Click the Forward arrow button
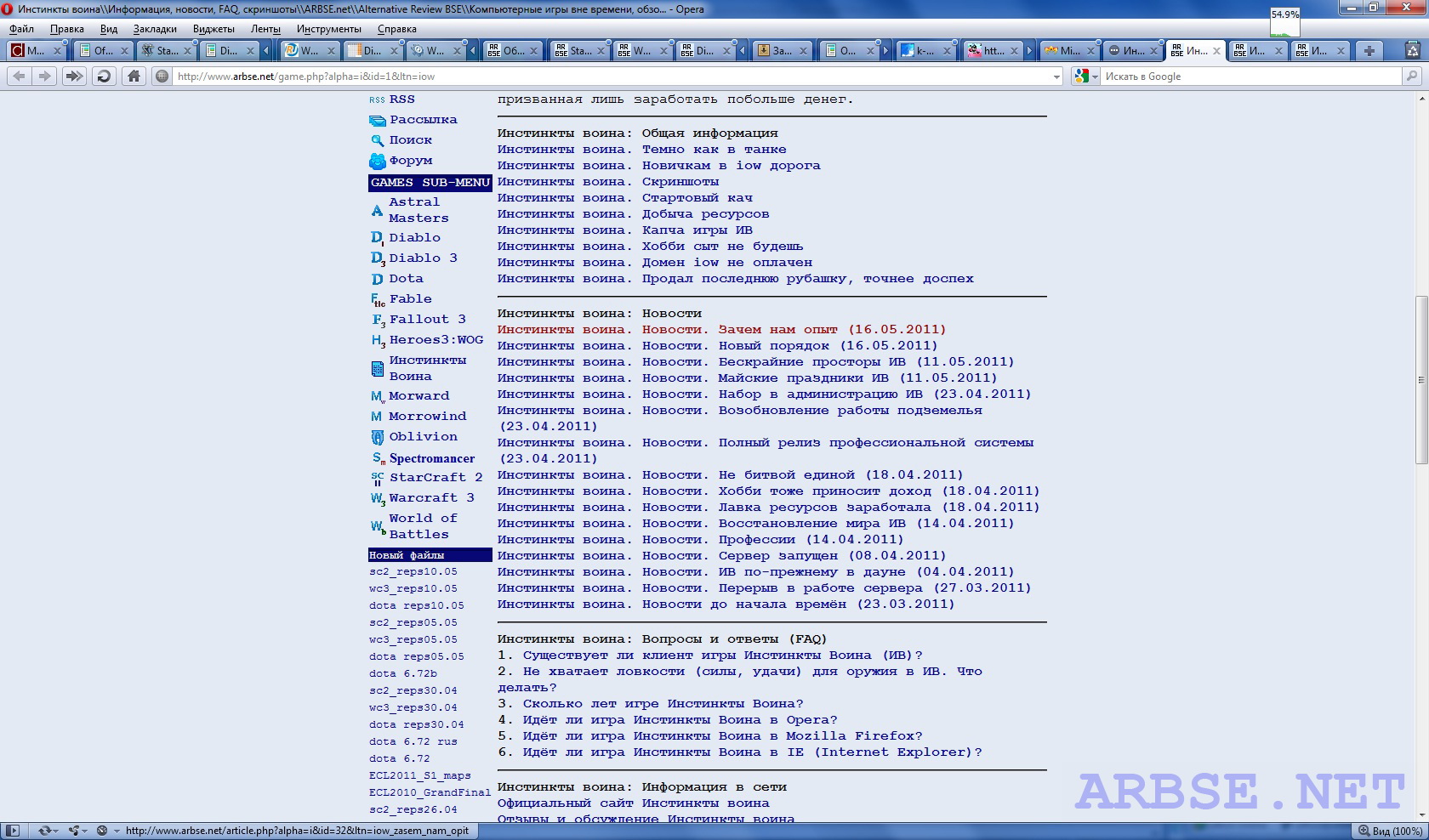Screen dimensions: 1429x840 pyautogui.click(x=45, y=76)
